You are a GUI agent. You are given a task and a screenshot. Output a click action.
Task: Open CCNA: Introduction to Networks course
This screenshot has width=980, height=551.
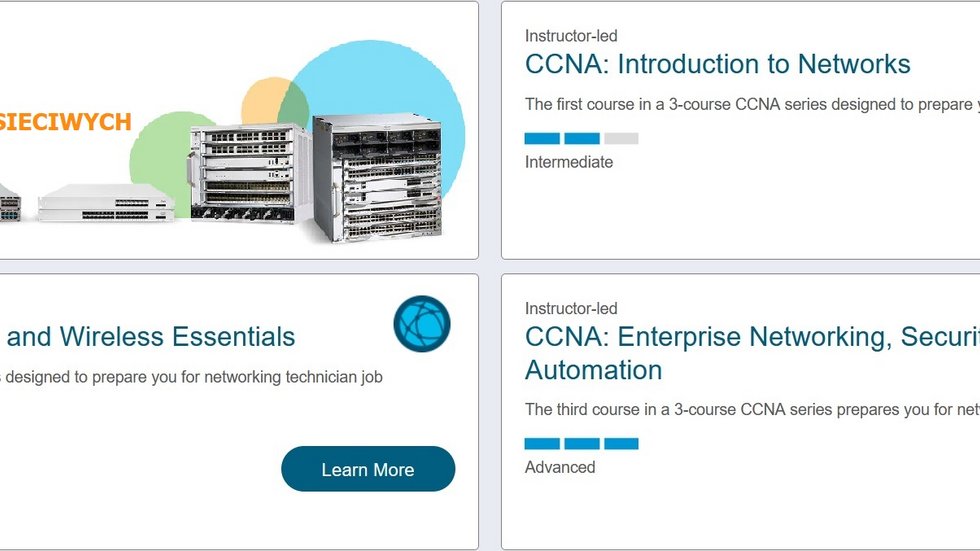717,65
